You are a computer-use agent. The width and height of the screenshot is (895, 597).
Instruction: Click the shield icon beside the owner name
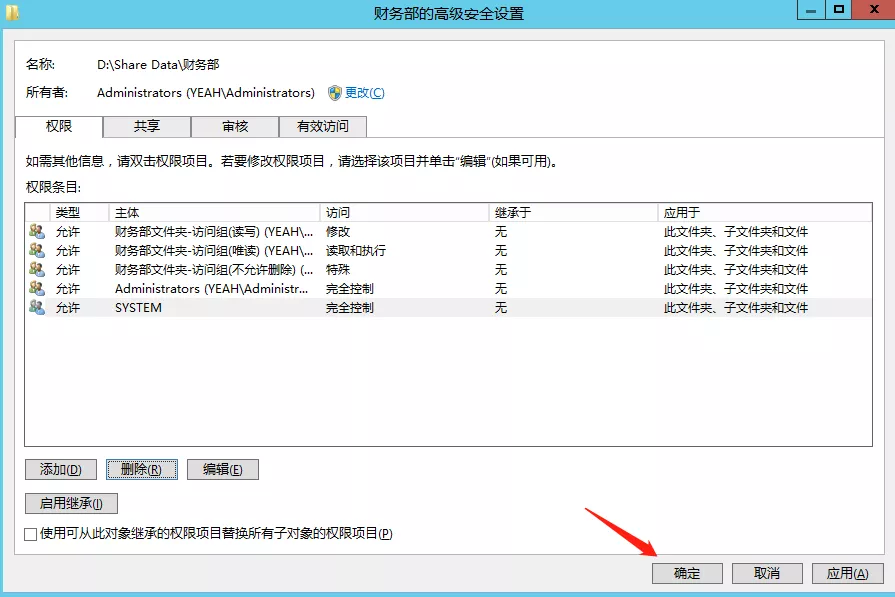coord(335,93)
